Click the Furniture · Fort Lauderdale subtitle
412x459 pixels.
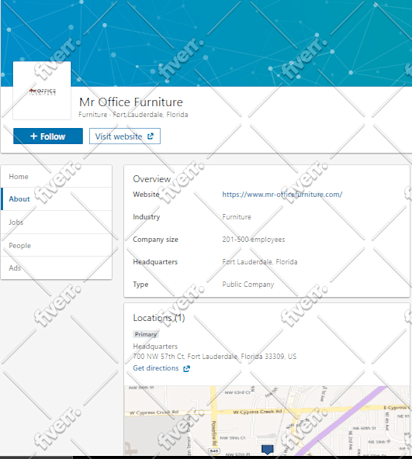point(133,114)
